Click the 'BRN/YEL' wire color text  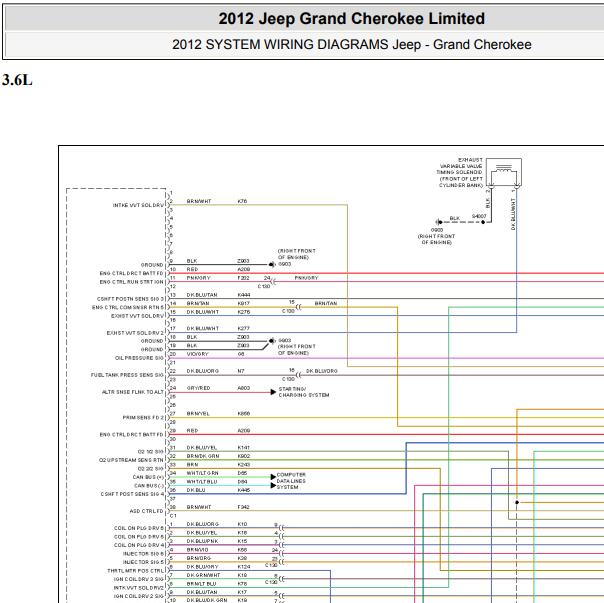198,413
